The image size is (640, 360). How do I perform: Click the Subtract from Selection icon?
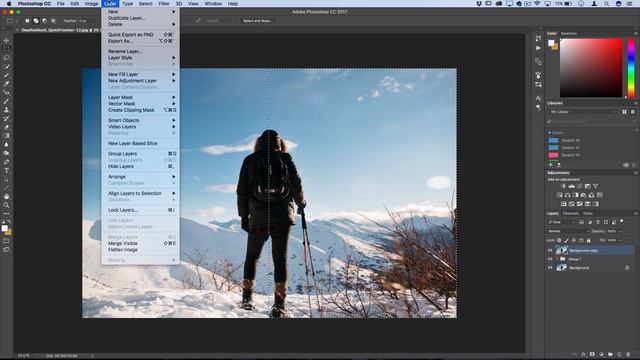(44, 20)
